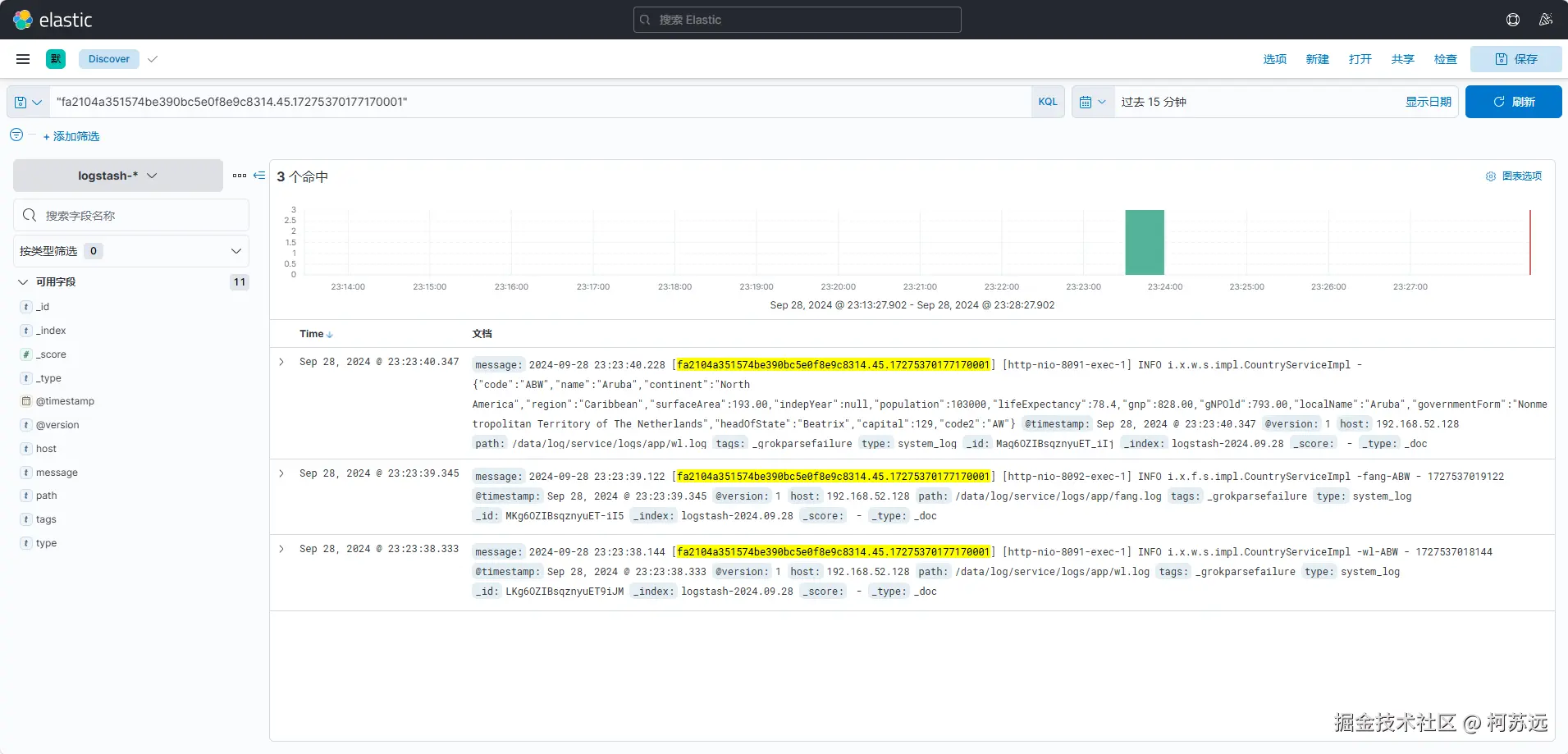
Task: Click the _id field type icon
Action: click(26, 307)
